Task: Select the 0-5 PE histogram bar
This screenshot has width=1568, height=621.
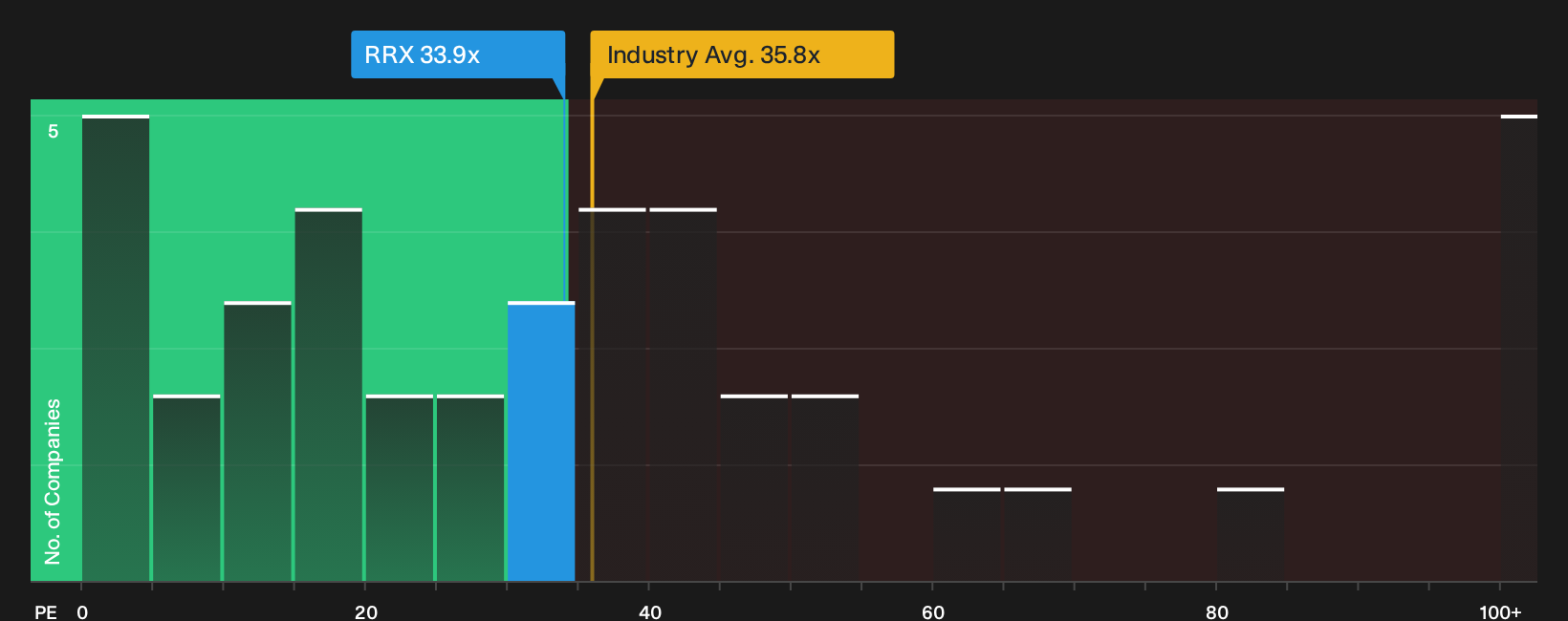Action: [116, 348]
